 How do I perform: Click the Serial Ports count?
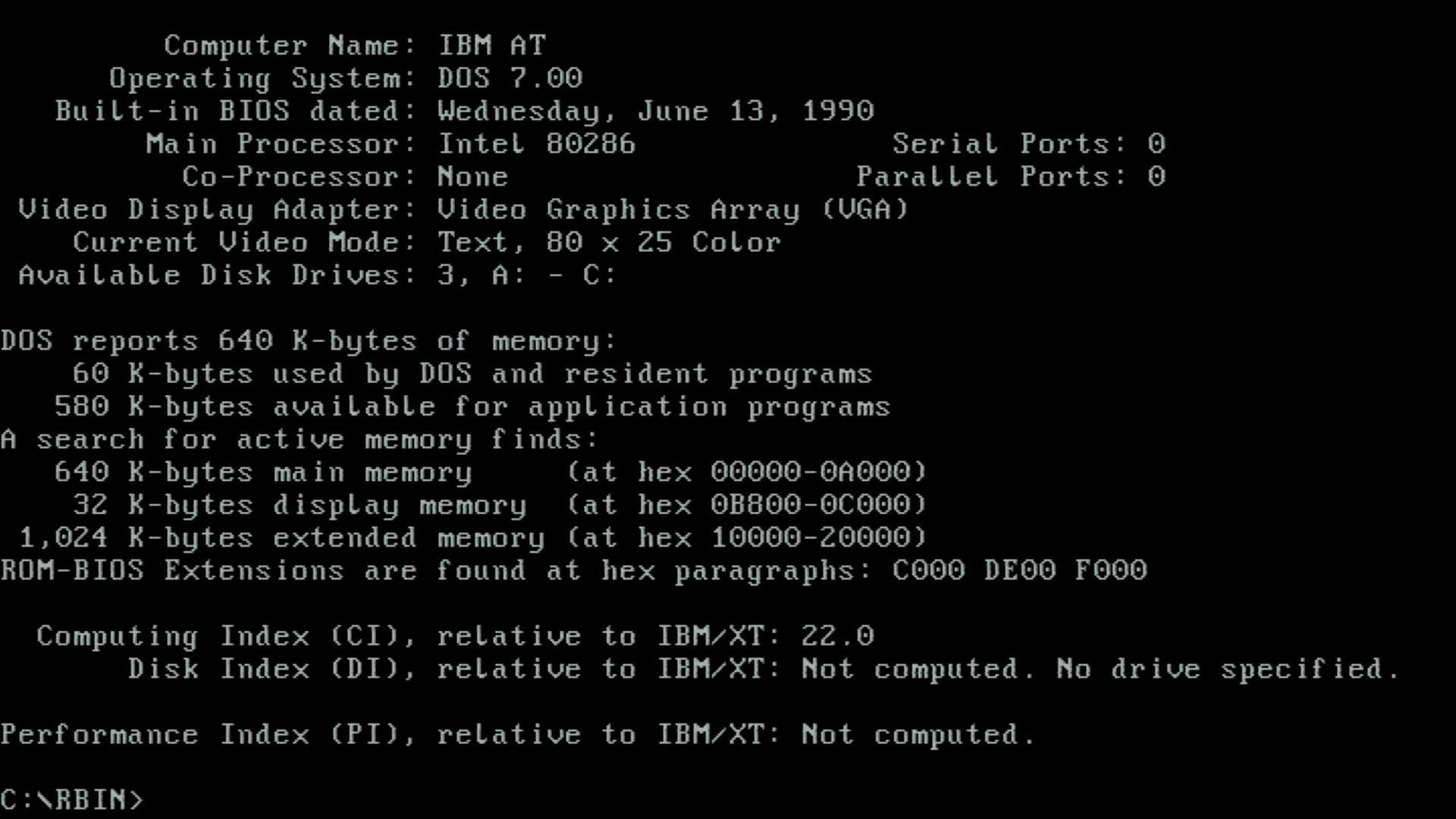tap(1156, 144)
